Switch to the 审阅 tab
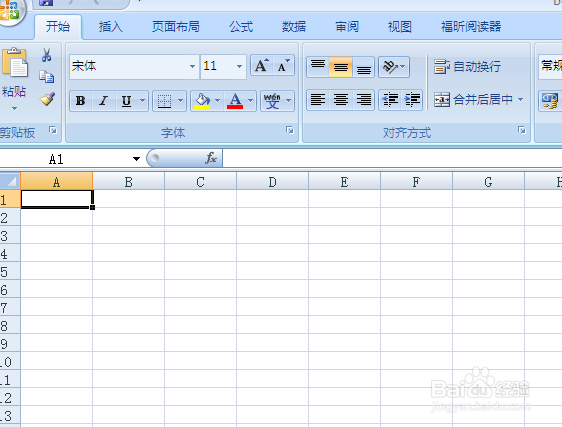The image size is (562, 427). (x=347, y=27)
